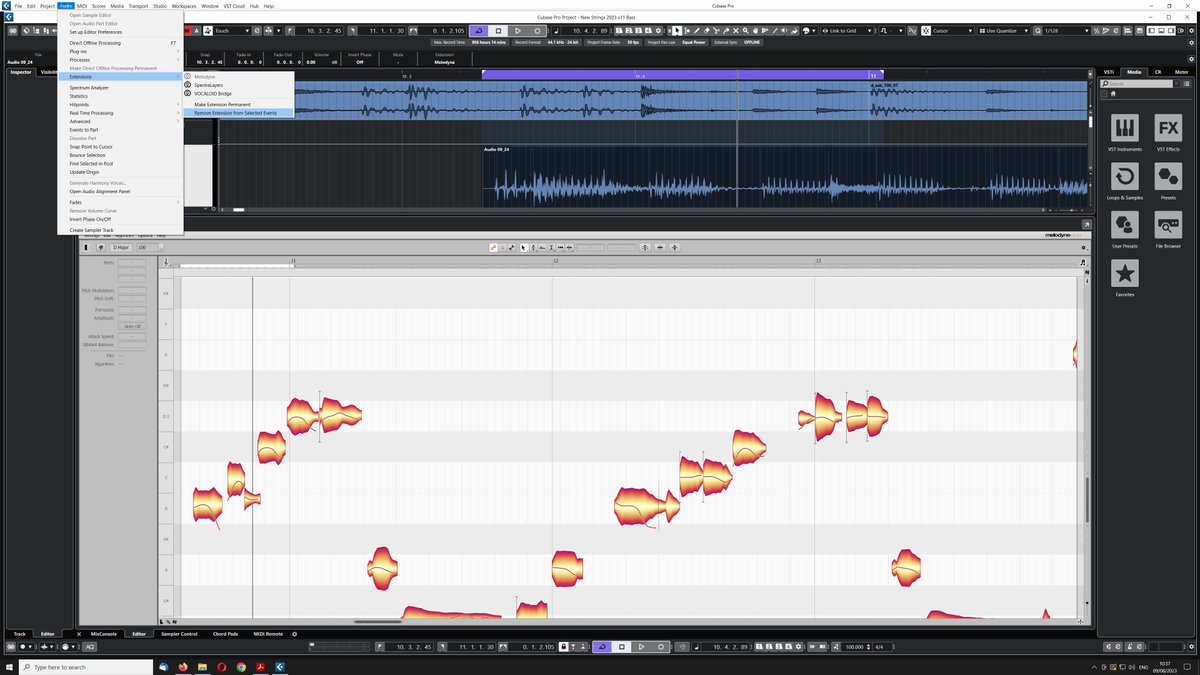Viewport: 1200px width, 675px height.
Task: Click Play in the bottom transport bar
Action: point(641,647)
